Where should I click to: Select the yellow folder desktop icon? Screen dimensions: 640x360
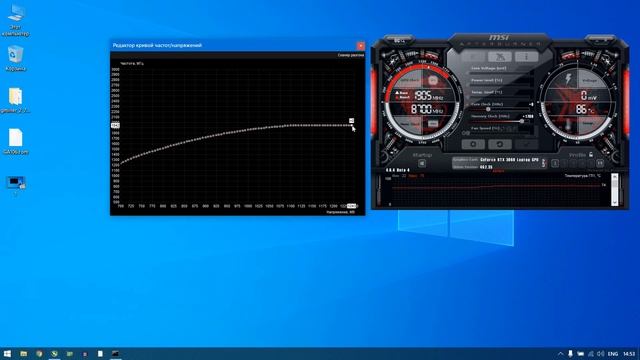16,100
